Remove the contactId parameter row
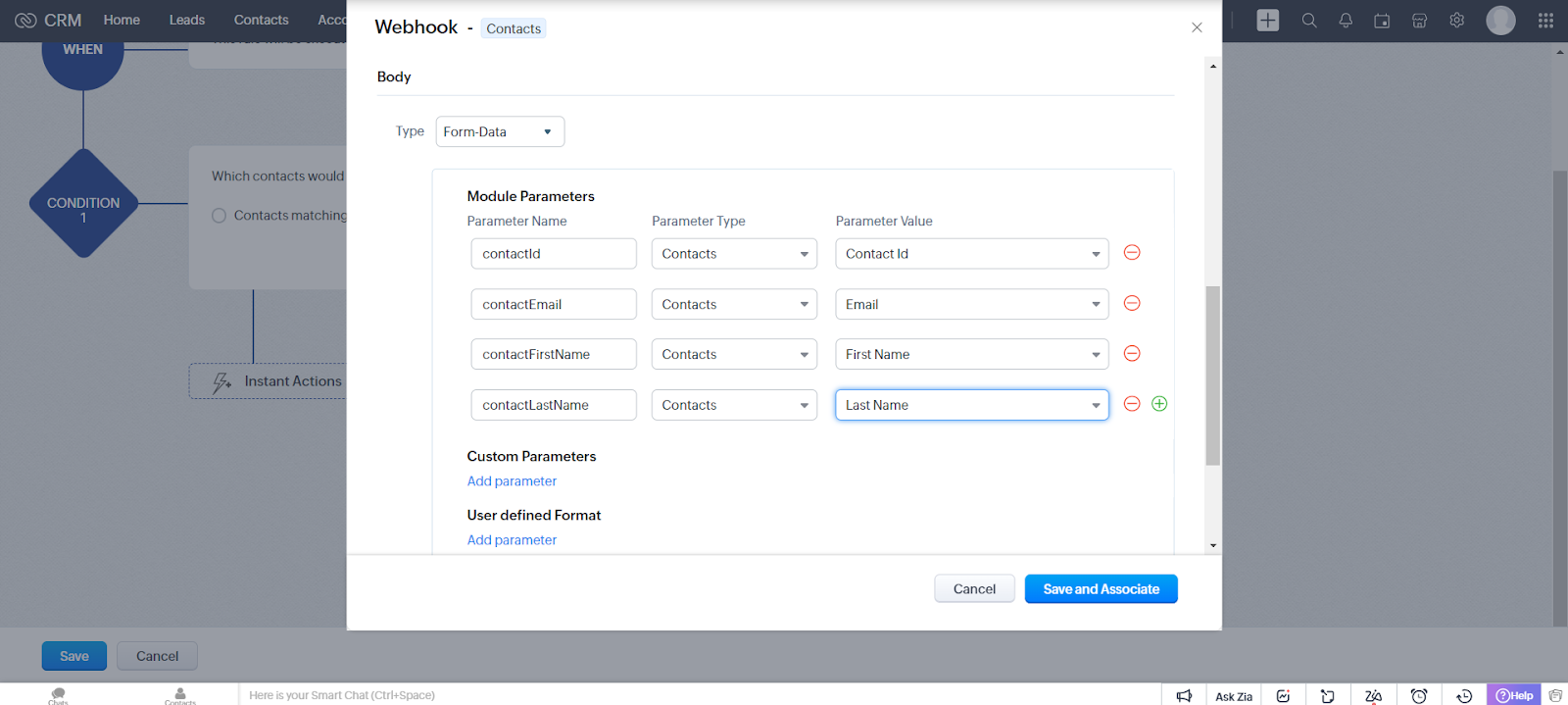Image resolution: width=1568 pixels, height=705 pixels. point(1132,253)
